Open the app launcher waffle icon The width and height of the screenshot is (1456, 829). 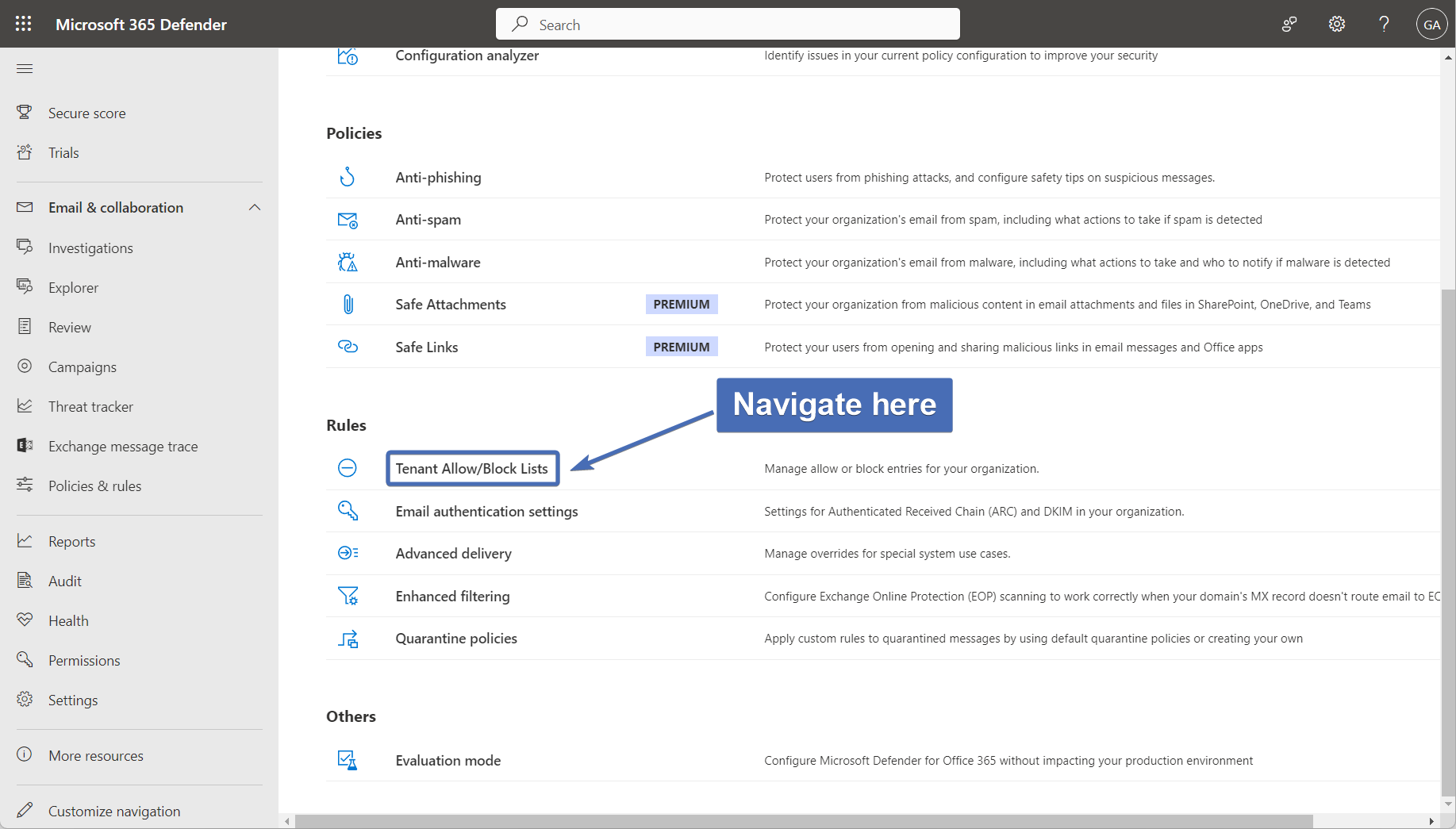point(24,24)
